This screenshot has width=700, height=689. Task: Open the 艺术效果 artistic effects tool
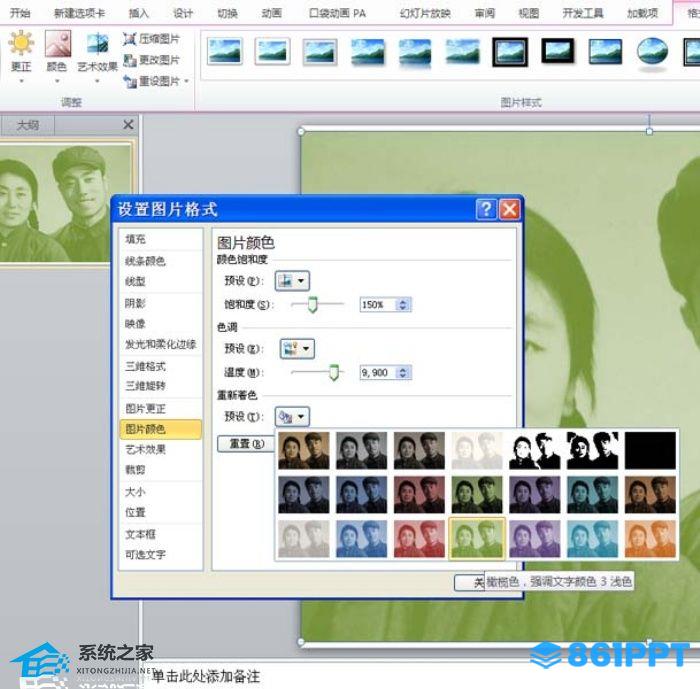click(97, 57)
